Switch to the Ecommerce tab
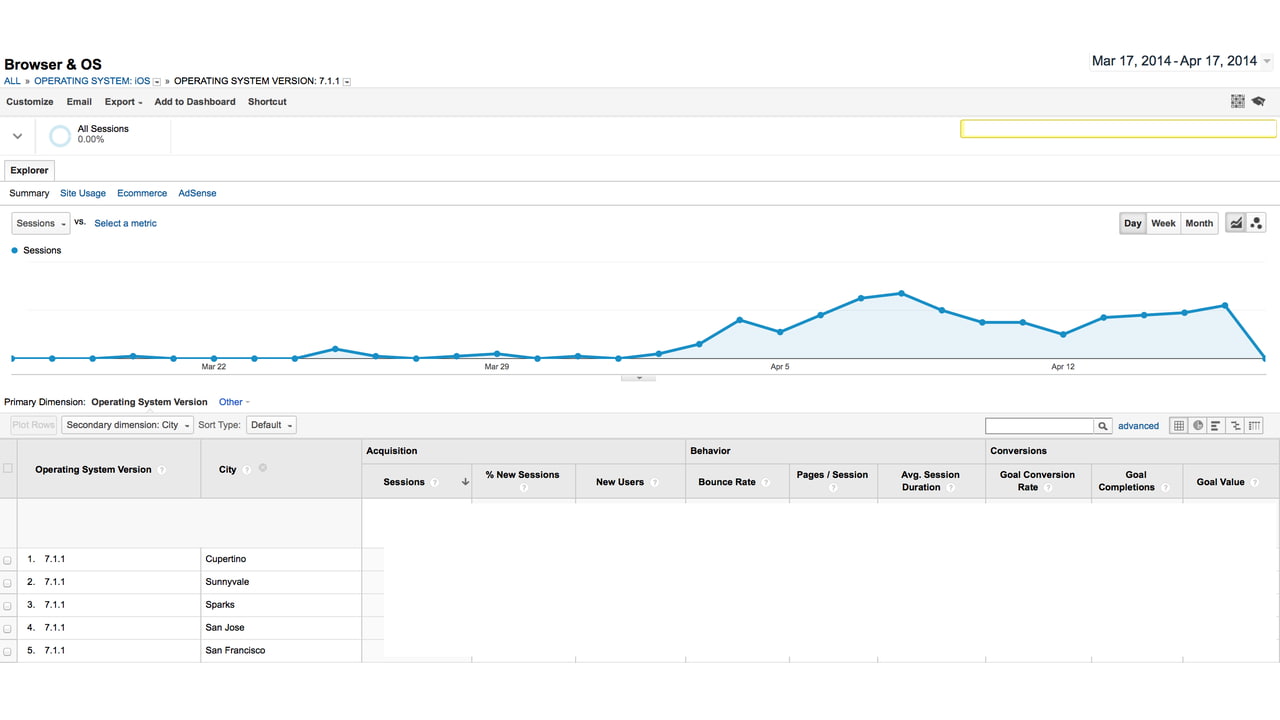Viewport: 1280px width, 720px height. 142,193
